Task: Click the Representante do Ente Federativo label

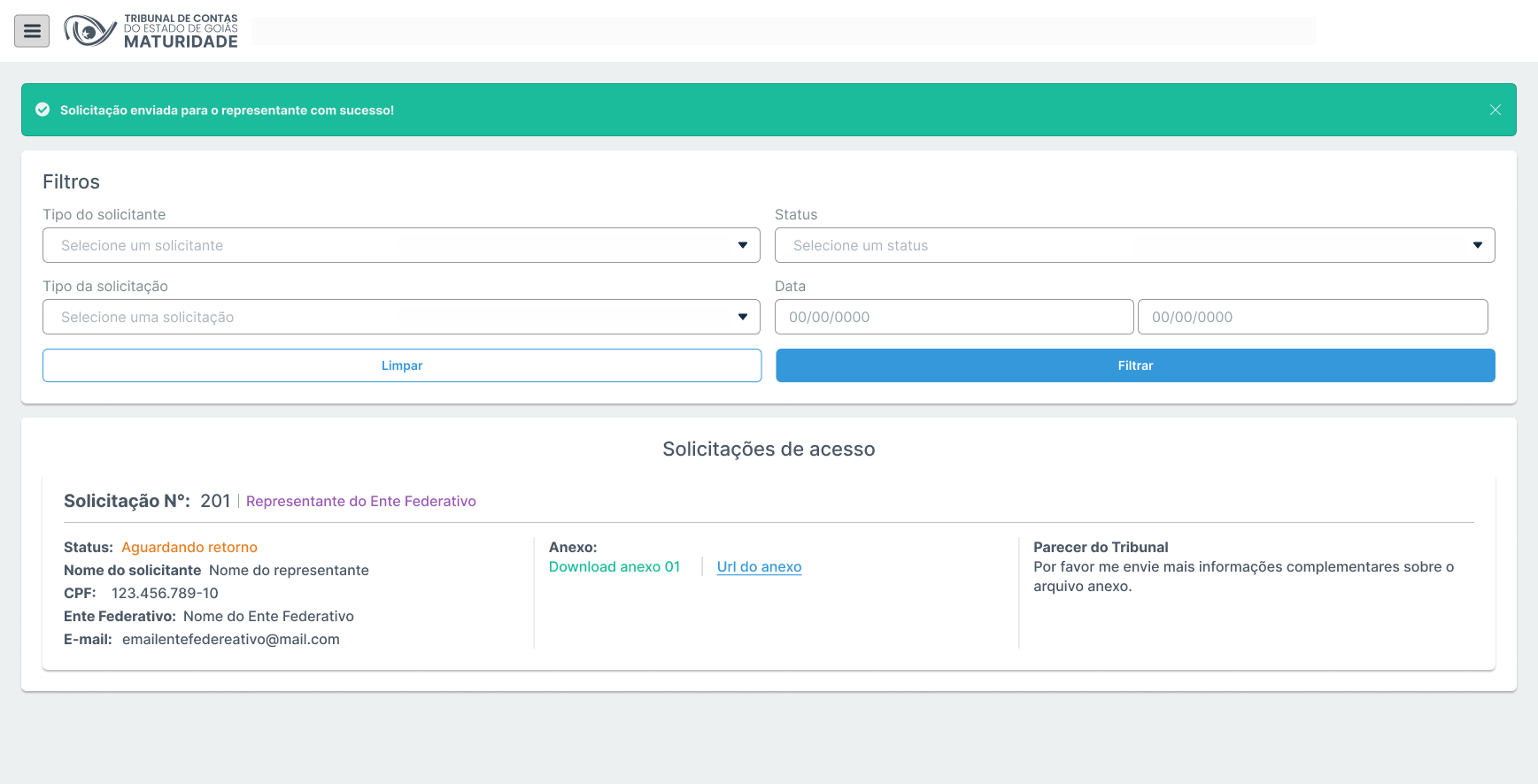Action: 361,501
